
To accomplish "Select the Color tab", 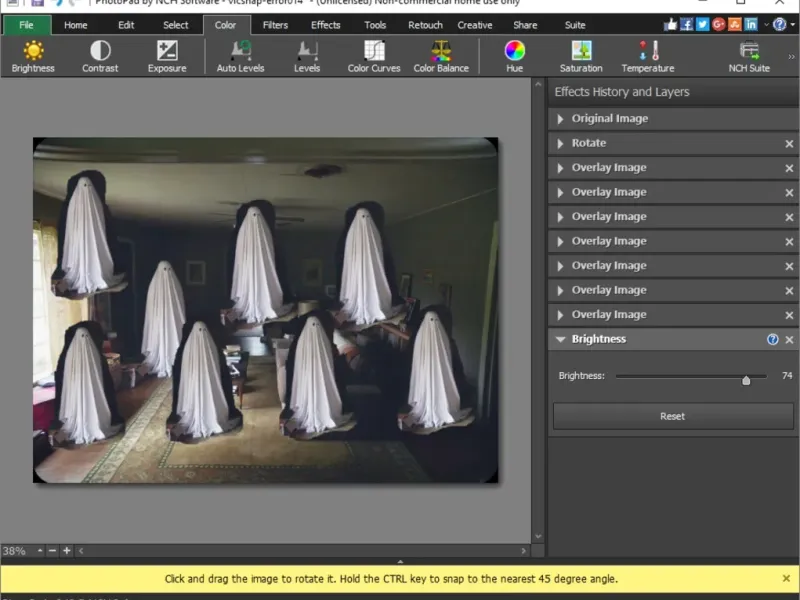I will (225, 25).
